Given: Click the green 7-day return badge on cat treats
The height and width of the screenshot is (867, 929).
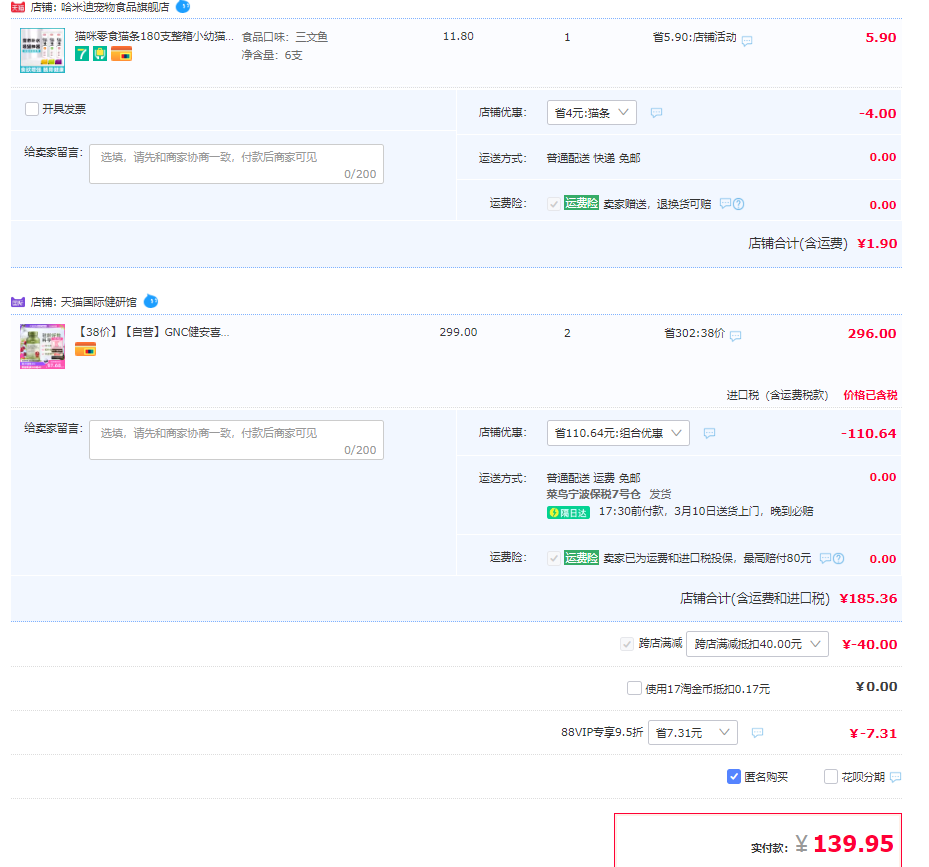Looking at the screenshot, I should pyautogui.click(x=82, y=55).
